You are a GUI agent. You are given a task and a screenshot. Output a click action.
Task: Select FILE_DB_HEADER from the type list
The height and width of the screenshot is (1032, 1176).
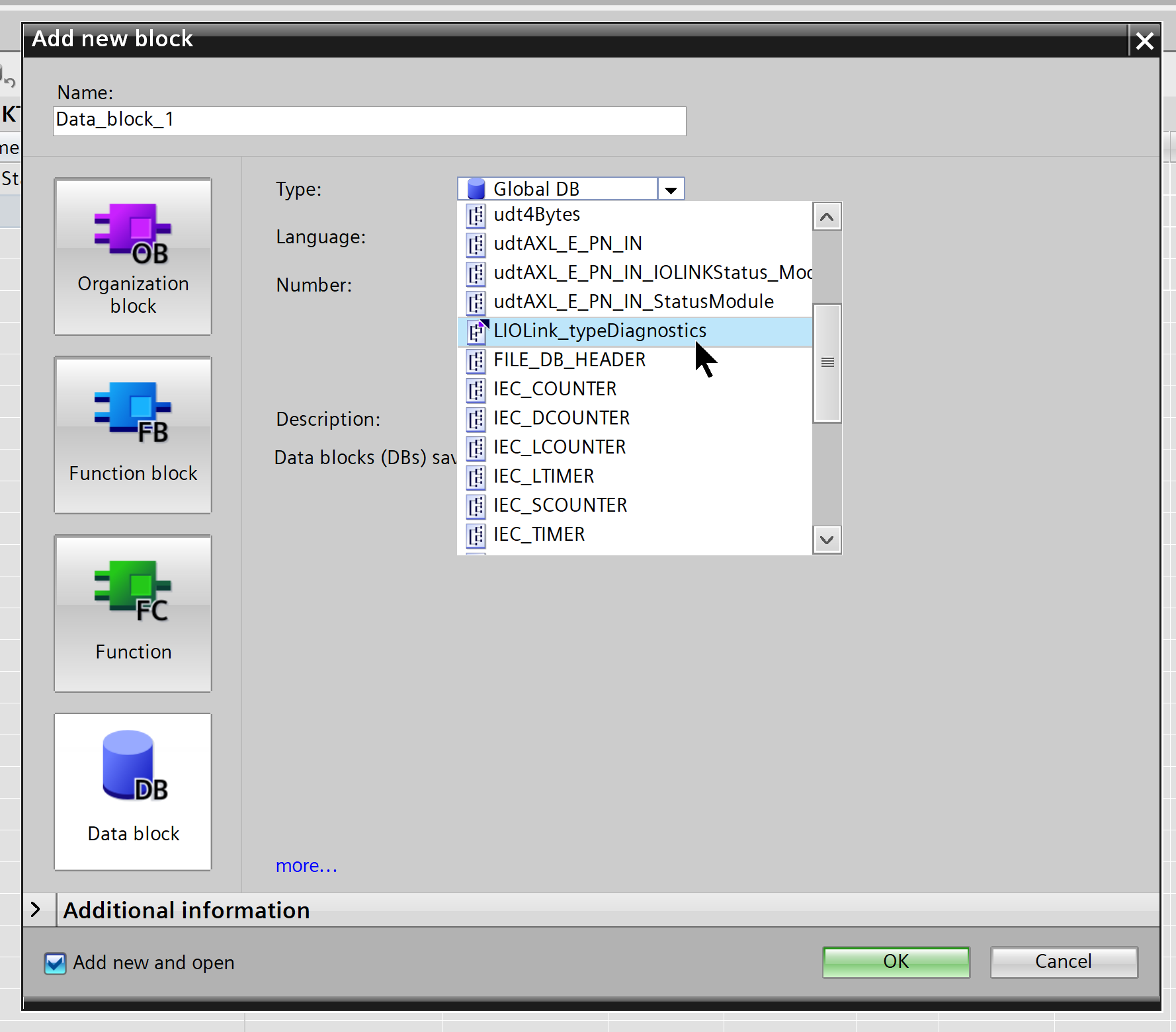[569, 360]
